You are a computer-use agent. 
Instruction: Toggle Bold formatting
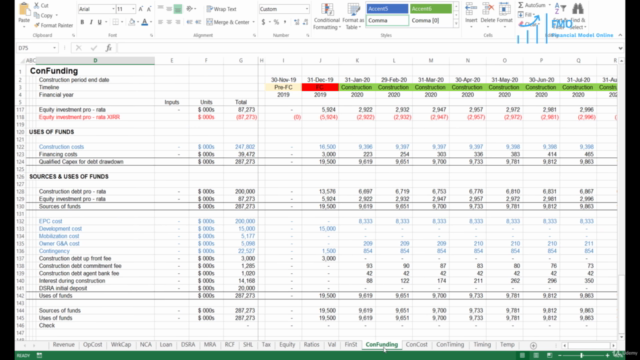coord(82,22)
